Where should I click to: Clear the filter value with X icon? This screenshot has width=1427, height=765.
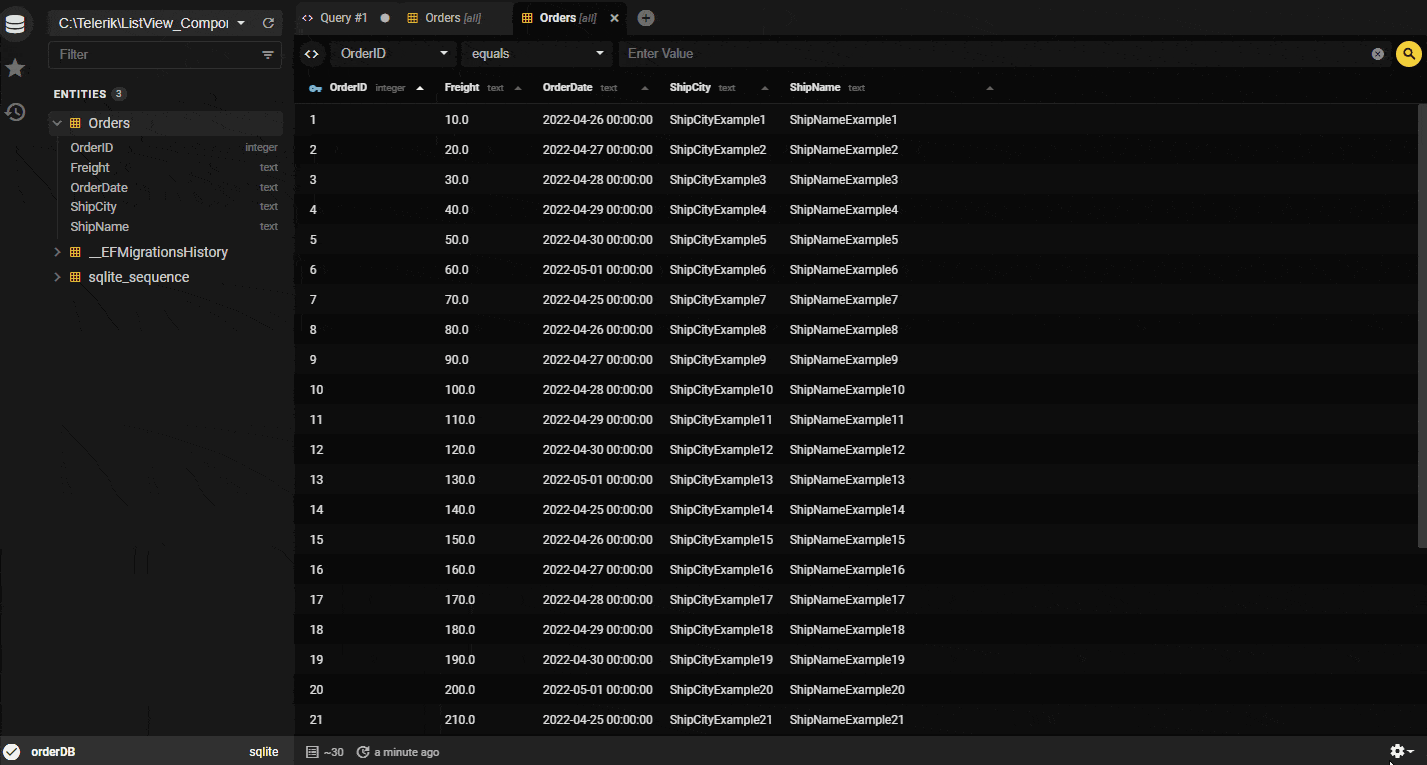1378,54
